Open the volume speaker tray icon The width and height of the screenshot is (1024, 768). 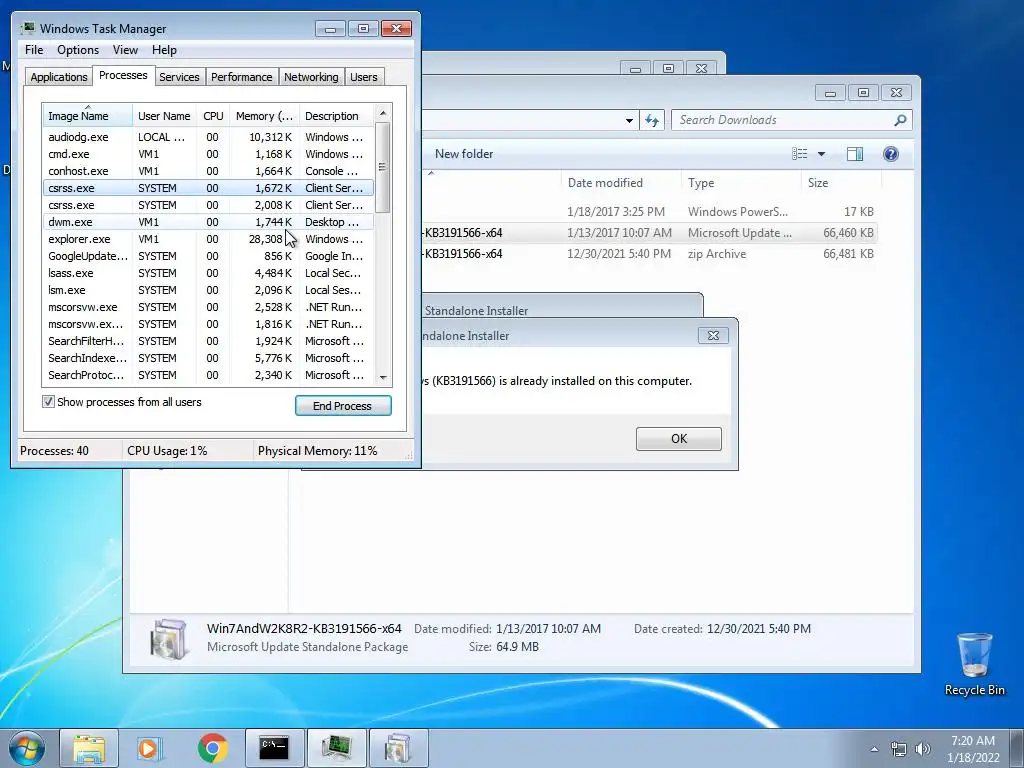pyautogui.click(x=923, y=749)
